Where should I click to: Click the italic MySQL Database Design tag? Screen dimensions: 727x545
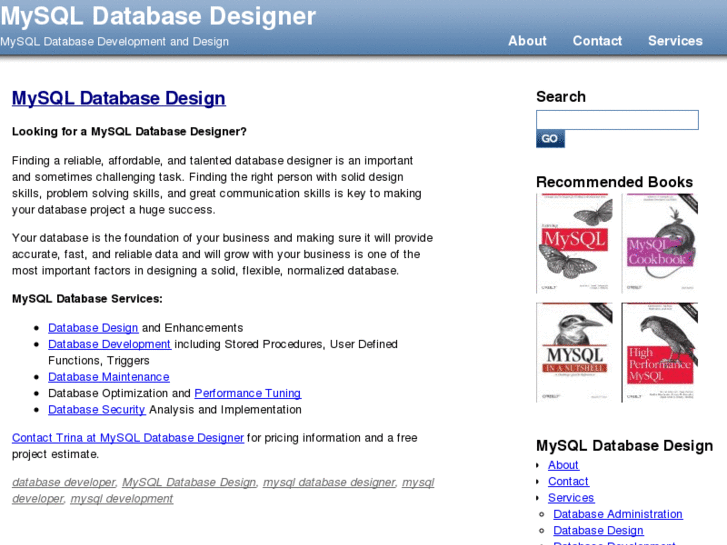189,482
